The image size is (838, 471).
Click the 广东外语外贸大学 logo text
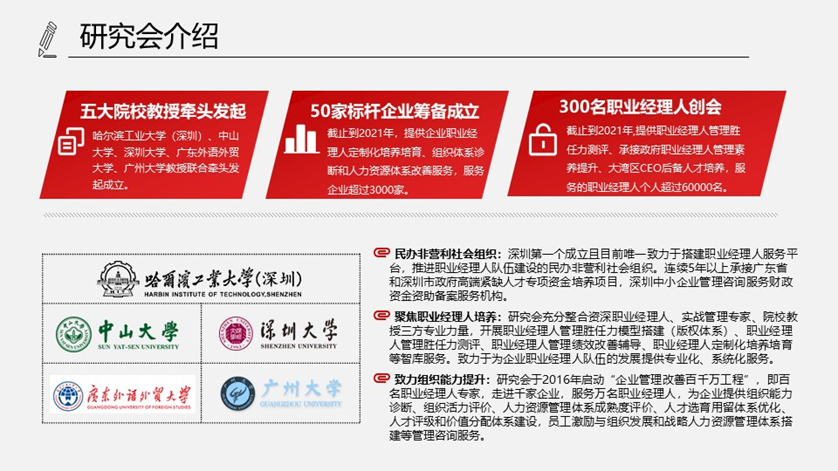(x=138, y=395)
